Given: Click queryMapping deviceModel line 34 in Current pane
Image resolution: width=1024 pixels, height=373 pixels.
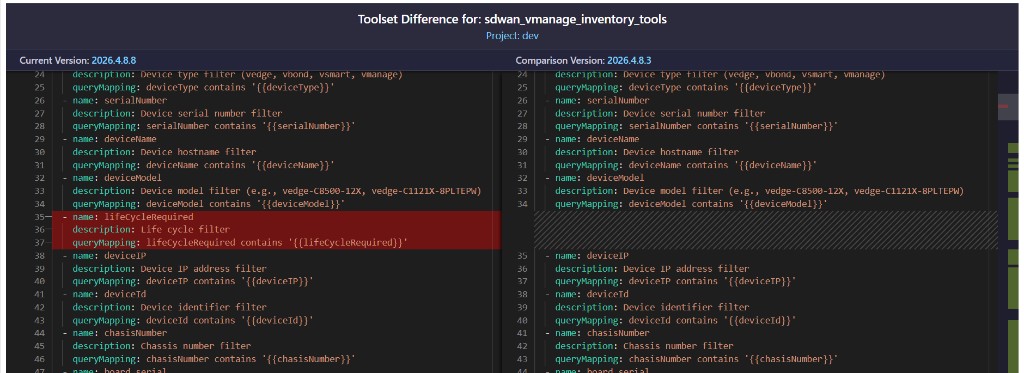Looking at the screenshot, I should (x=209, y=204).
